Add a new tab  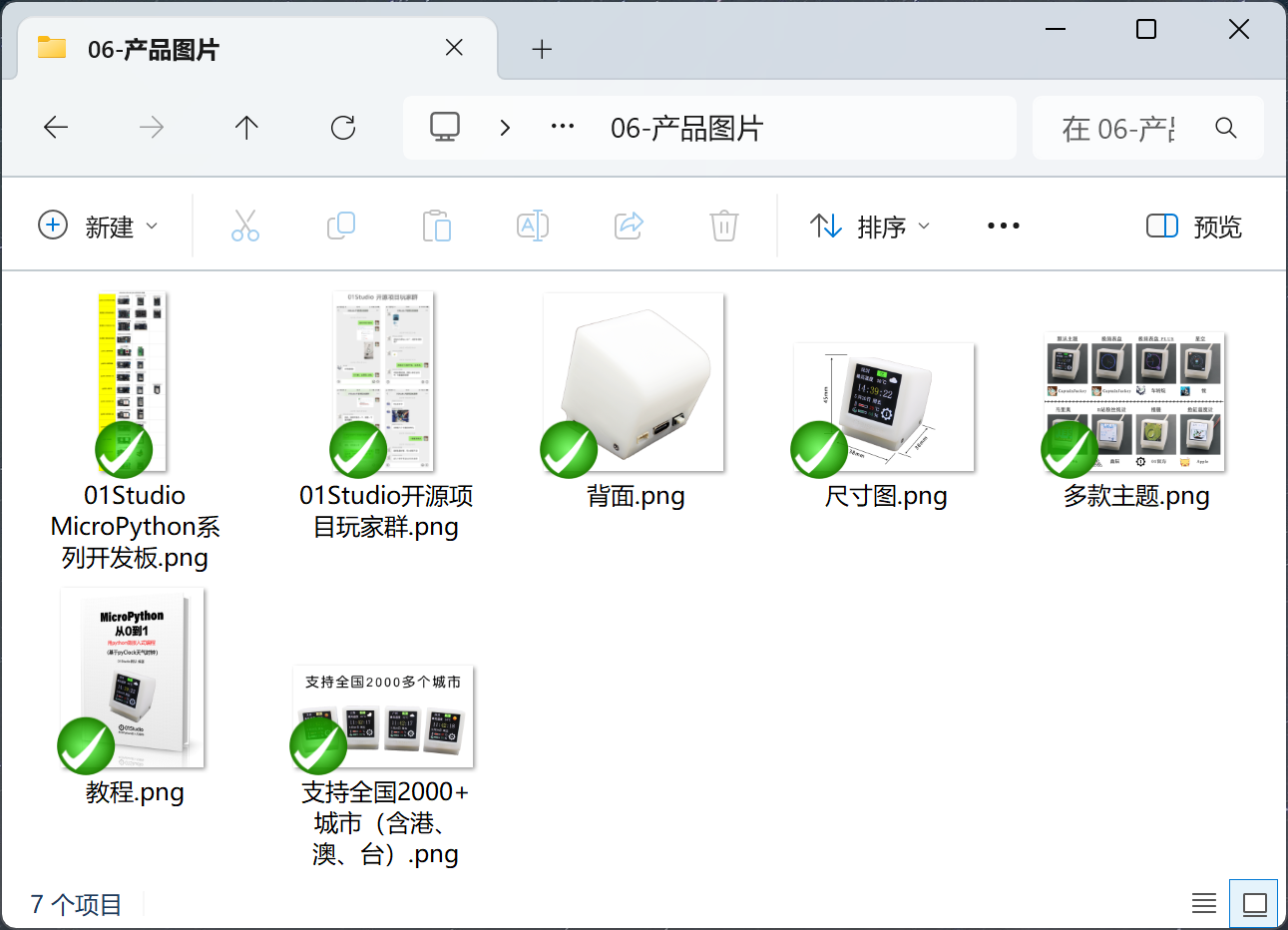click(542, 49)
